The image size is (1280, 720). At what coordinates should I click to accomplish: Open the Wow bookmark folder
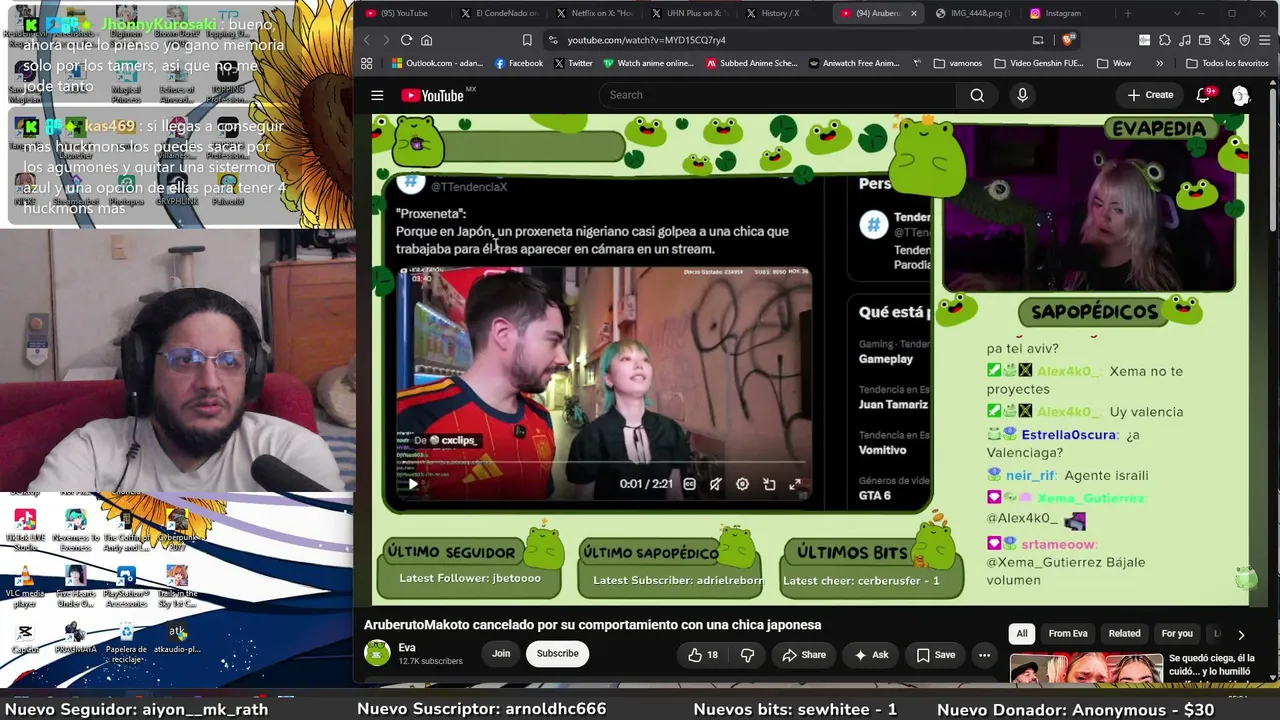pos(1114,63)
